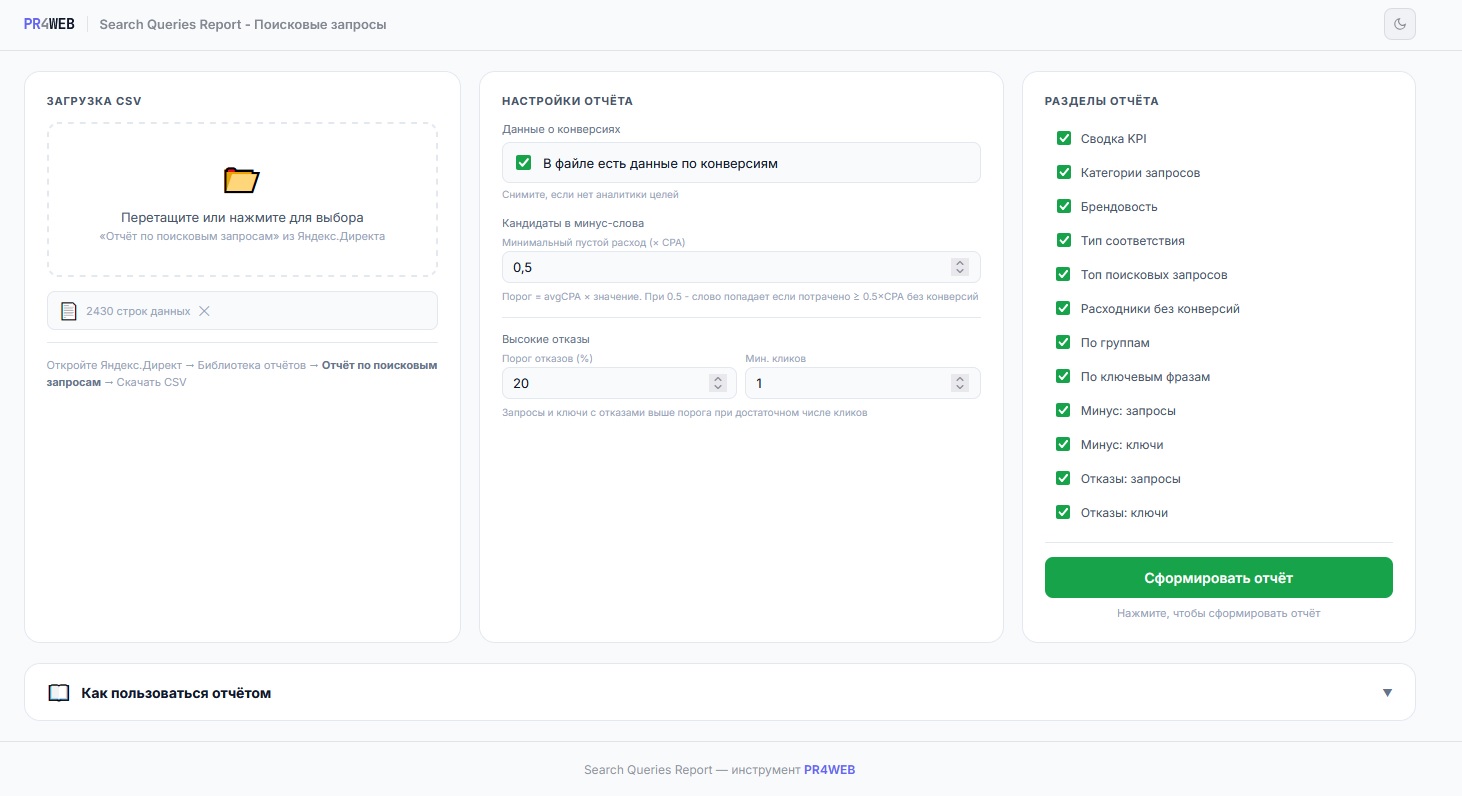Click the hint Снимите, если нет аналитики целей
Viewport: 1462px width, 796px height.
pos(590,194)
